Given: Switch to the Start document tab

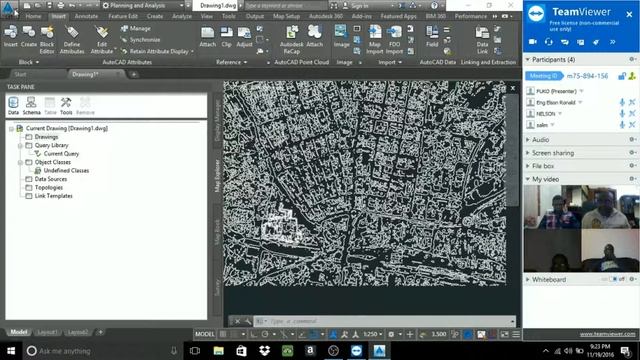Looking at the screenshot, I should pyautogui.click(x=20, y=74).
